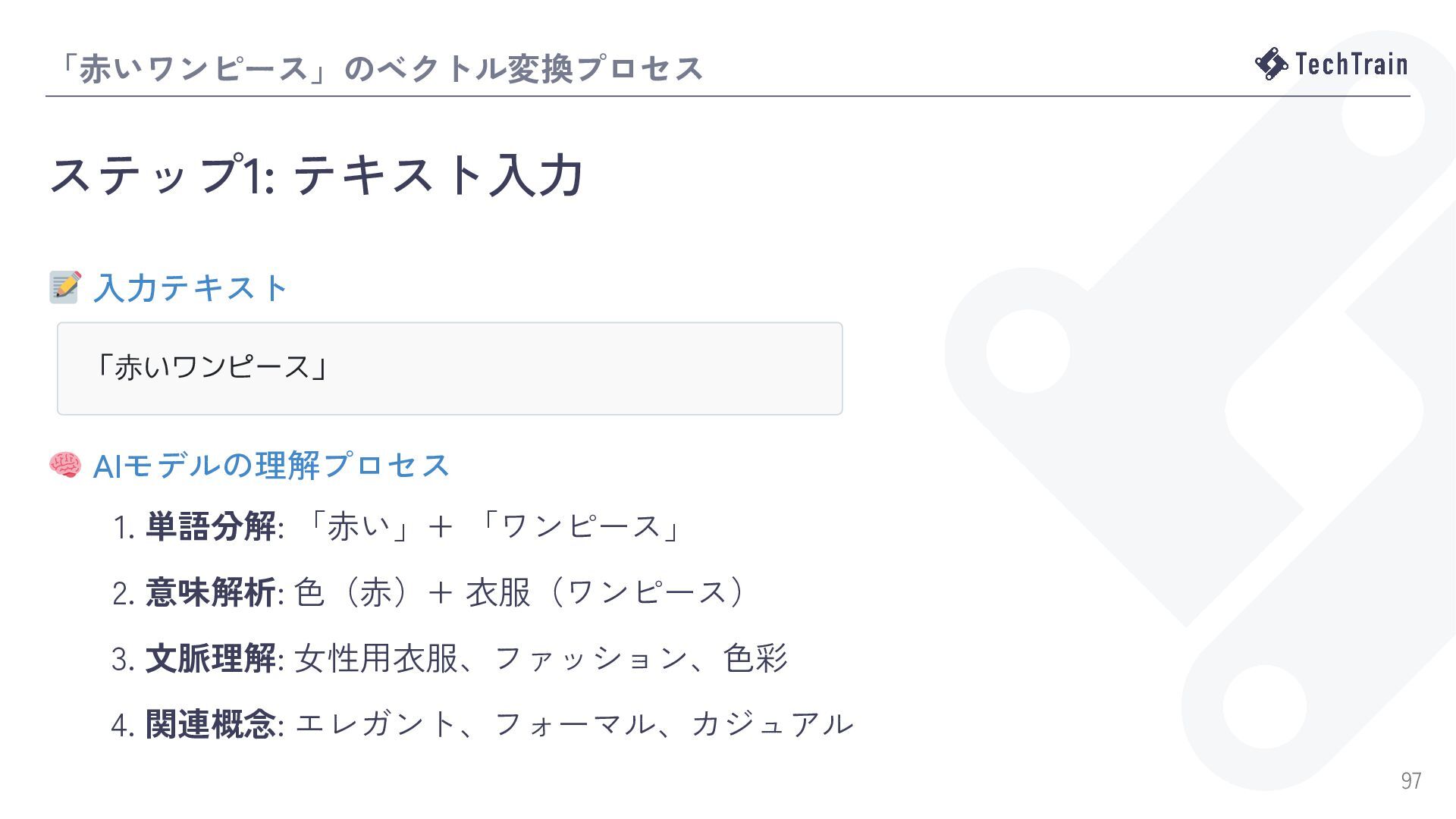
Task: Click the TechTrain brand text
Action: 1351,64
